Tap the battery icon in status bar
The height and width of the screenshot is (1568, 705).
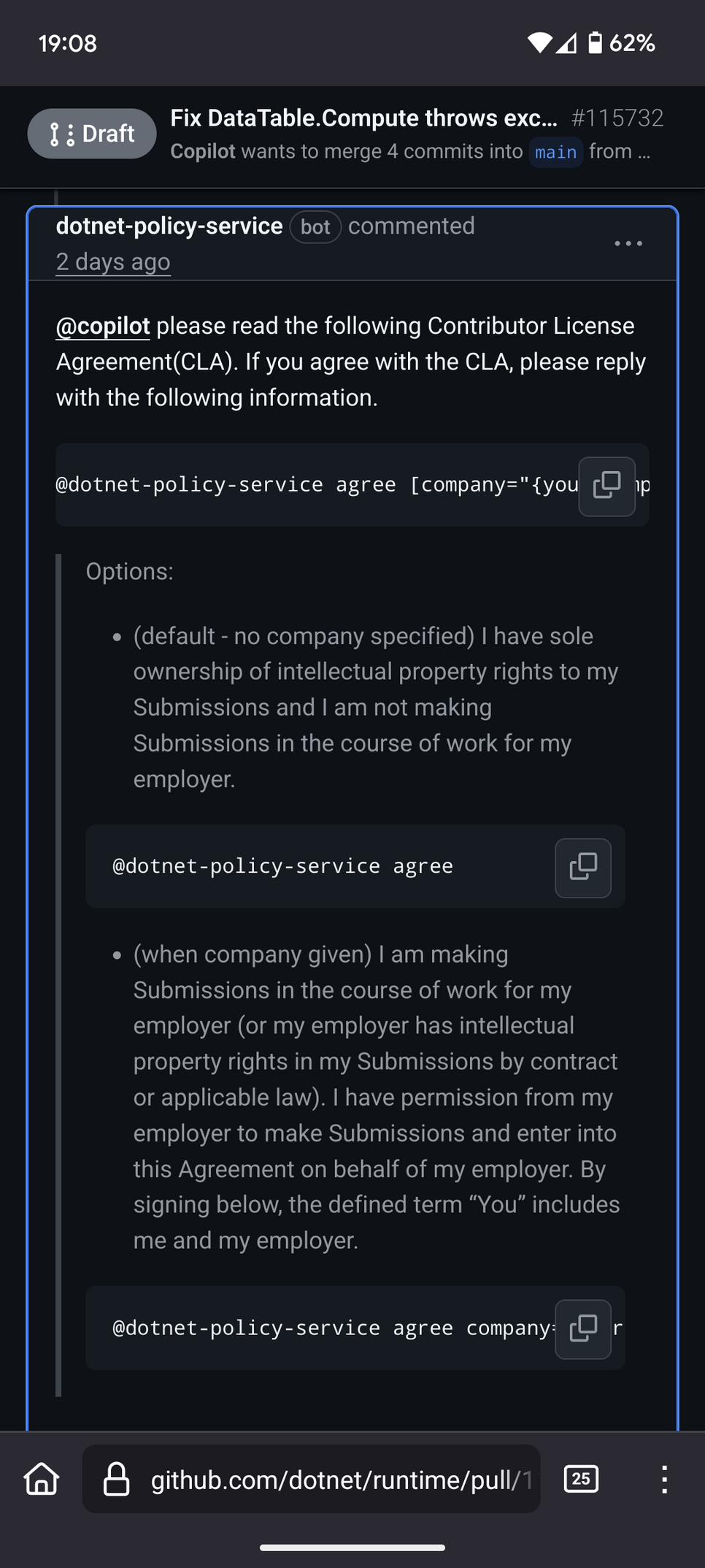[596, 43]
